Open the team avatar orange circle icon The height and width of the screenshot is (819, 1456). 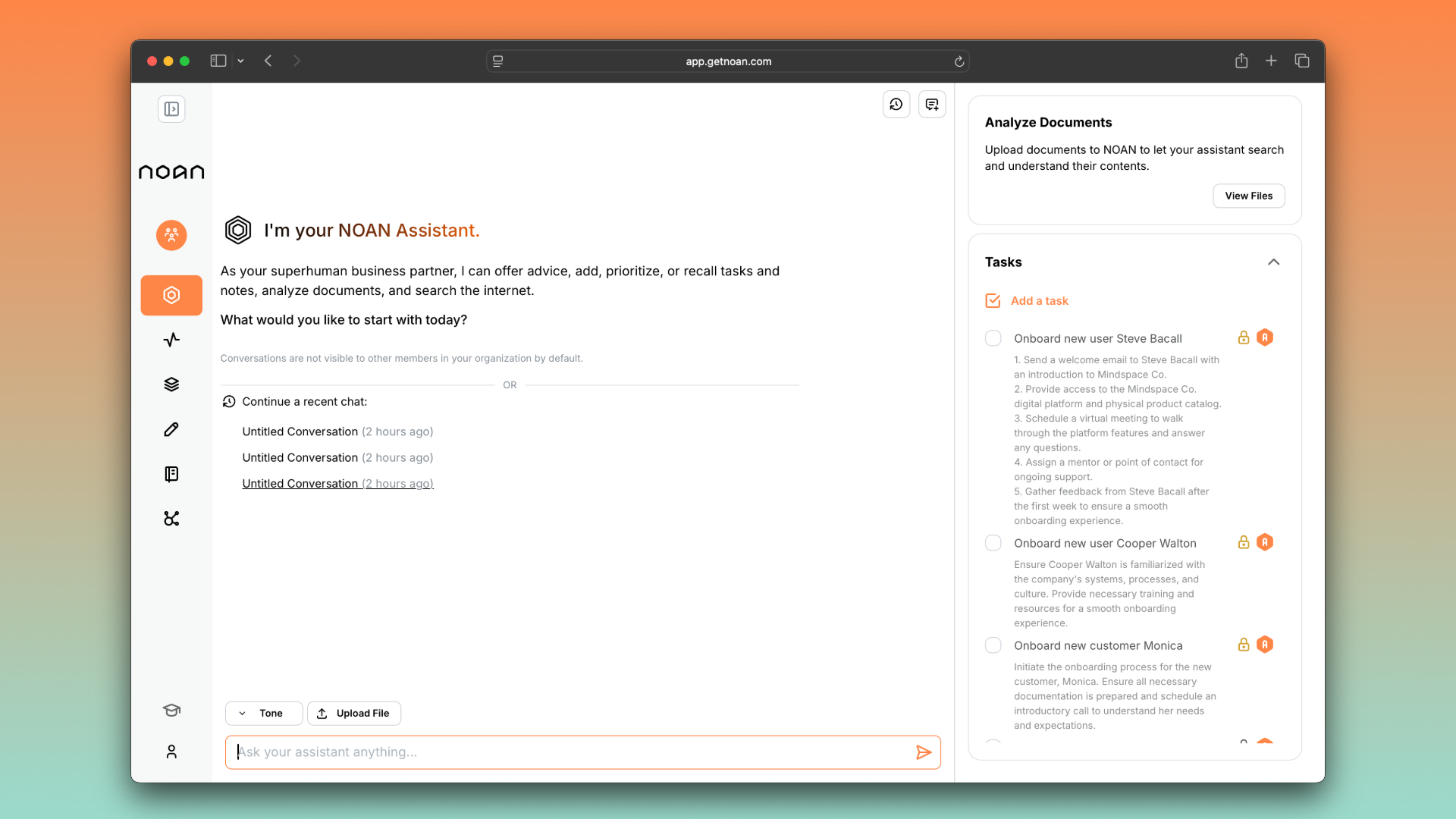(x=171, y=235)
